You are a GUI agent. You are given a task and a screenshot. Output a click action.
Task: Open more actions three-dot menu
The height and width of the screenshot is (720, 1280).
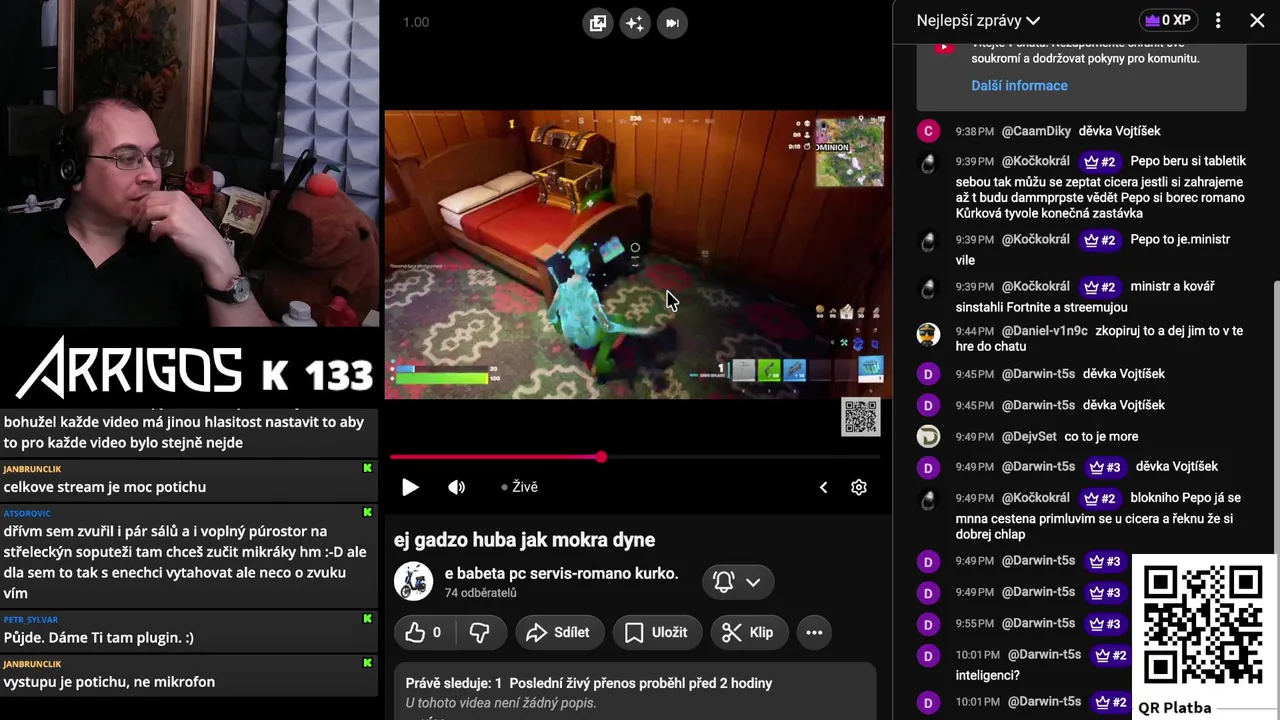pyautogui.click(x=814, y=632)
